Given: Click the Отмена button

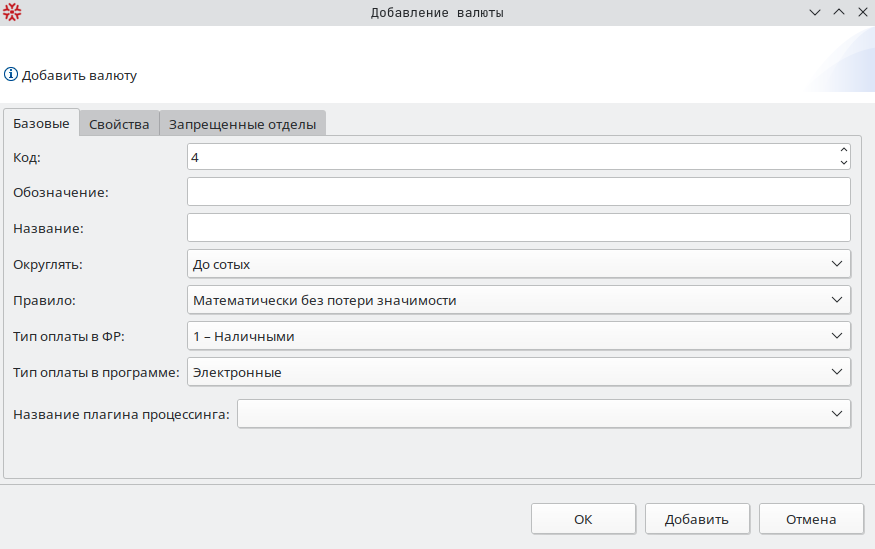Looking at the screenshot, I should (810, 519).
